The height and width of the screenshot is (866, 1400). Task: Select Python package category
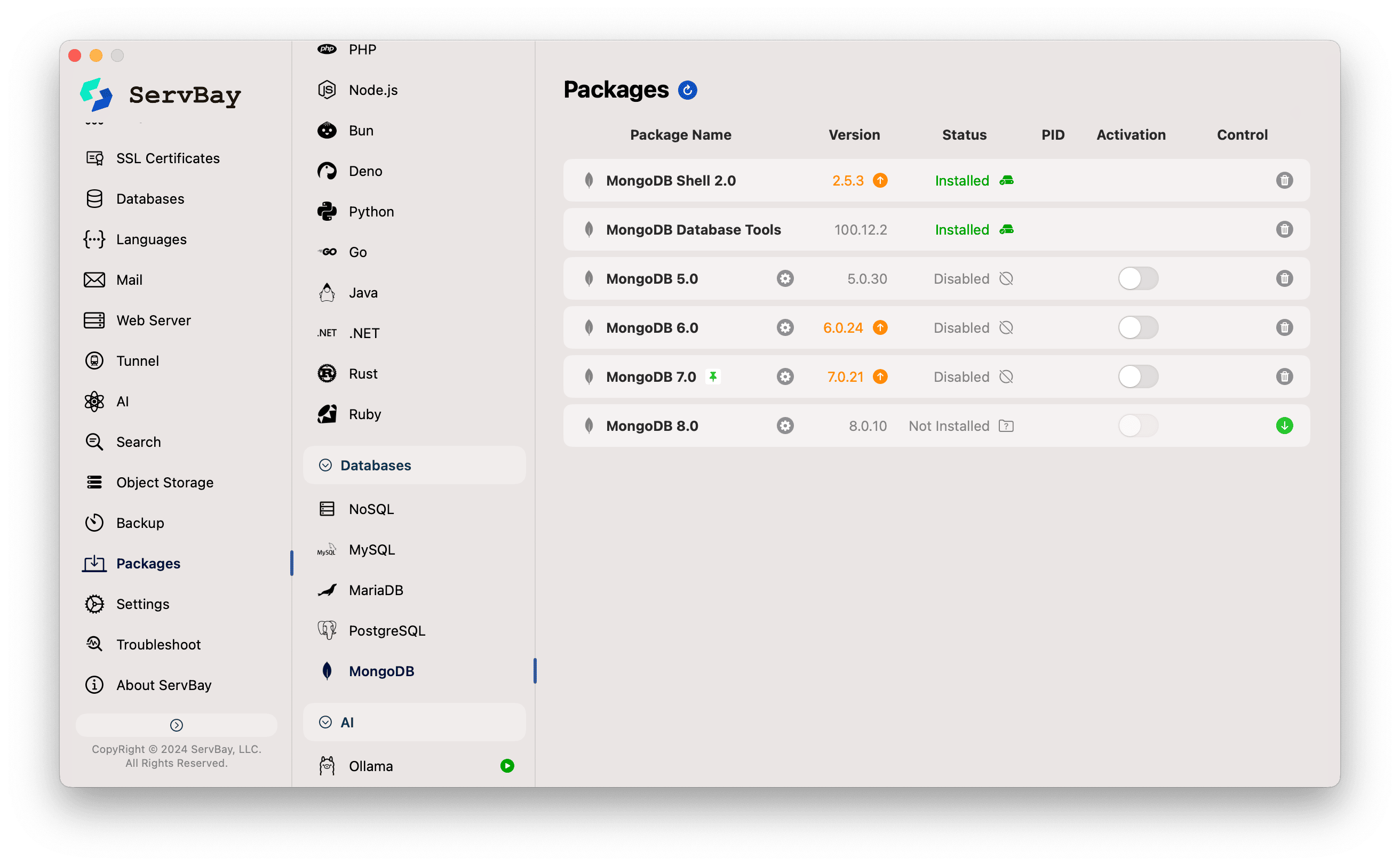pos(356,212)
